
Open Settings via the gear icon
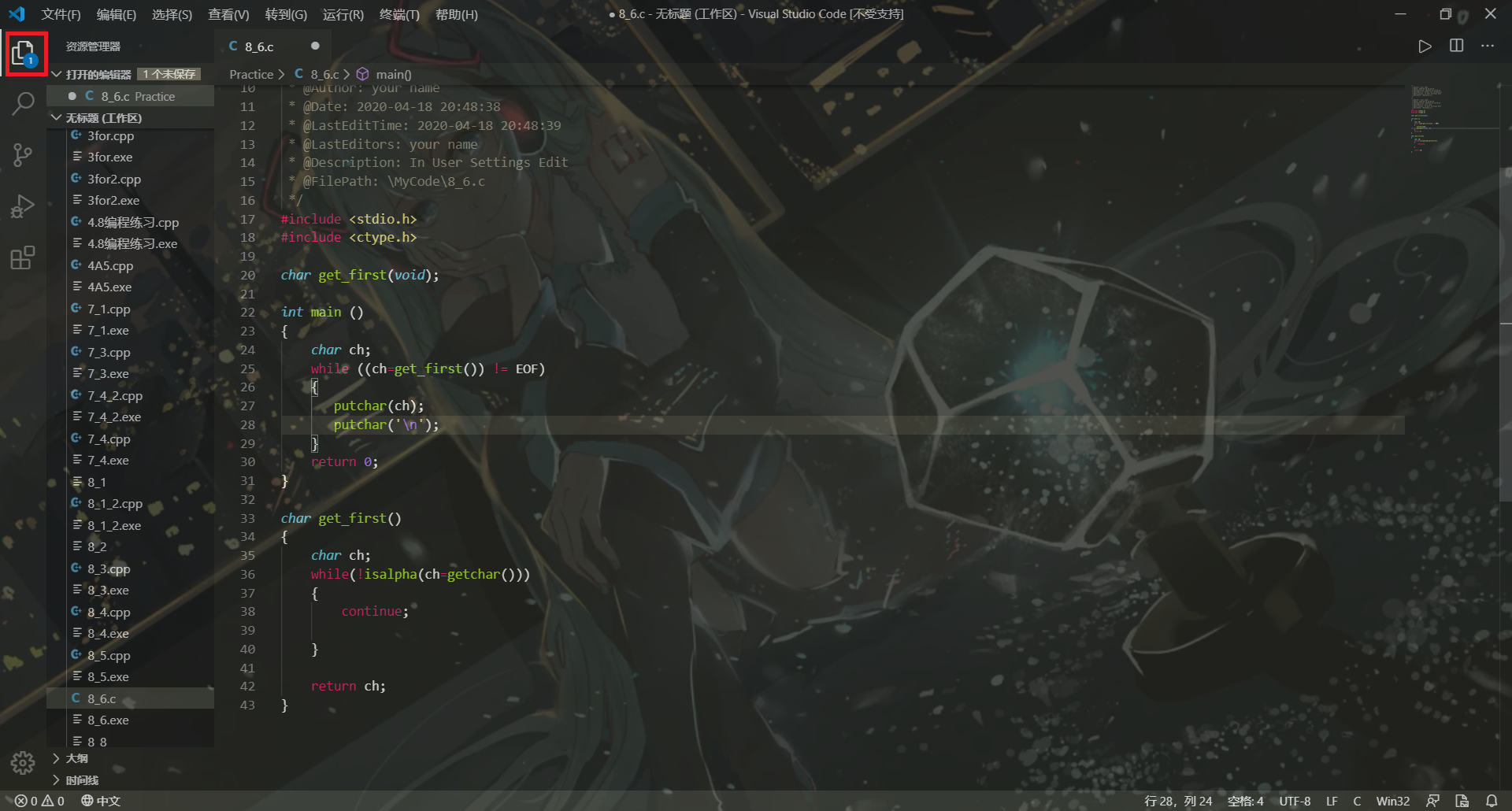point(22,763)
